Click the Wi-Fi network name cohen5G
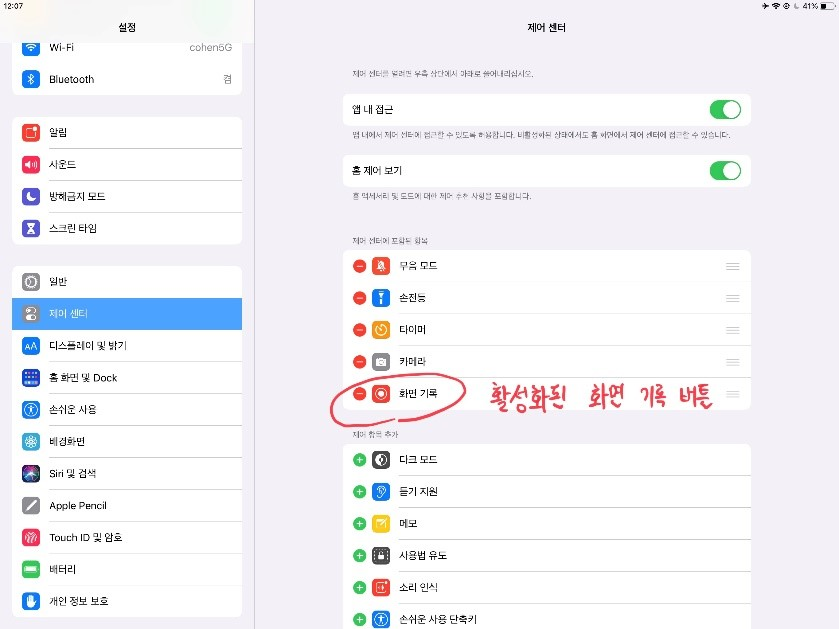The width and height of the screenshot is (839, 629). pyautogui.click(x=210, y=48)
